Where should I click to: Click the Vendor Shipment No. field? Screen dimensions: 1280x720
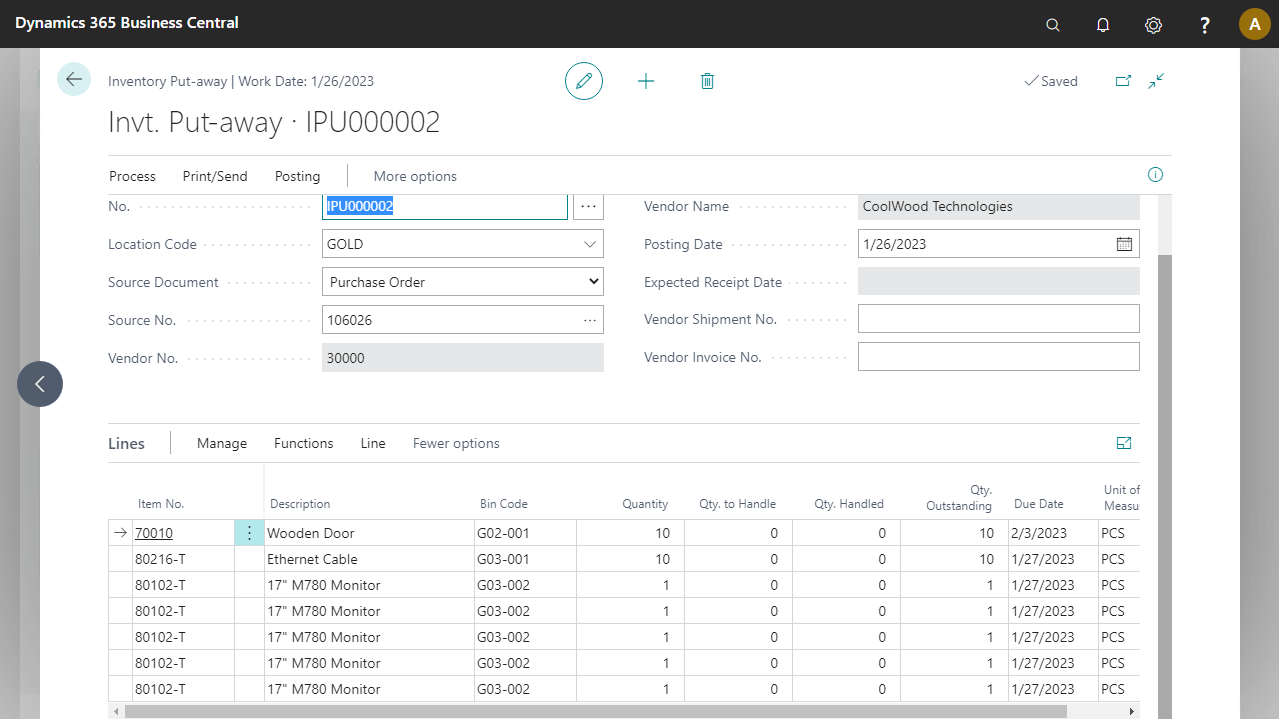999,319
